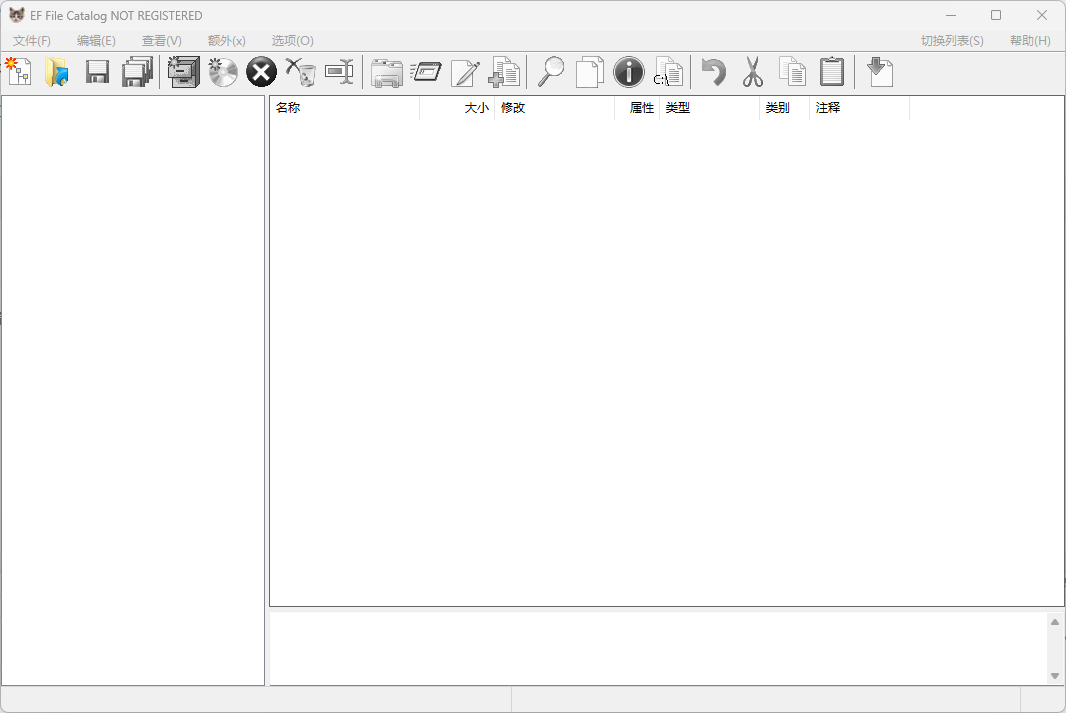Create a new catalog file
1066x713 pixels.
pyautogui.click(x=19, y=71)
